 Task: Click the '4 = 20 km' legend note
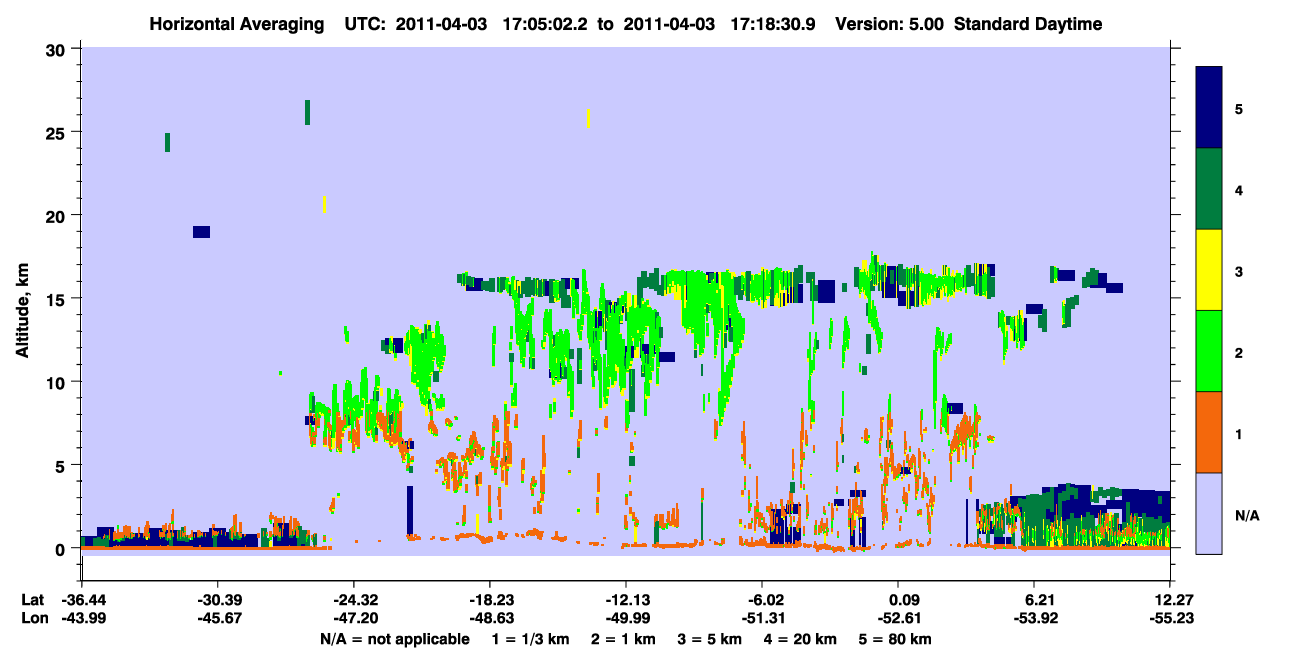[x=799, y=639]
